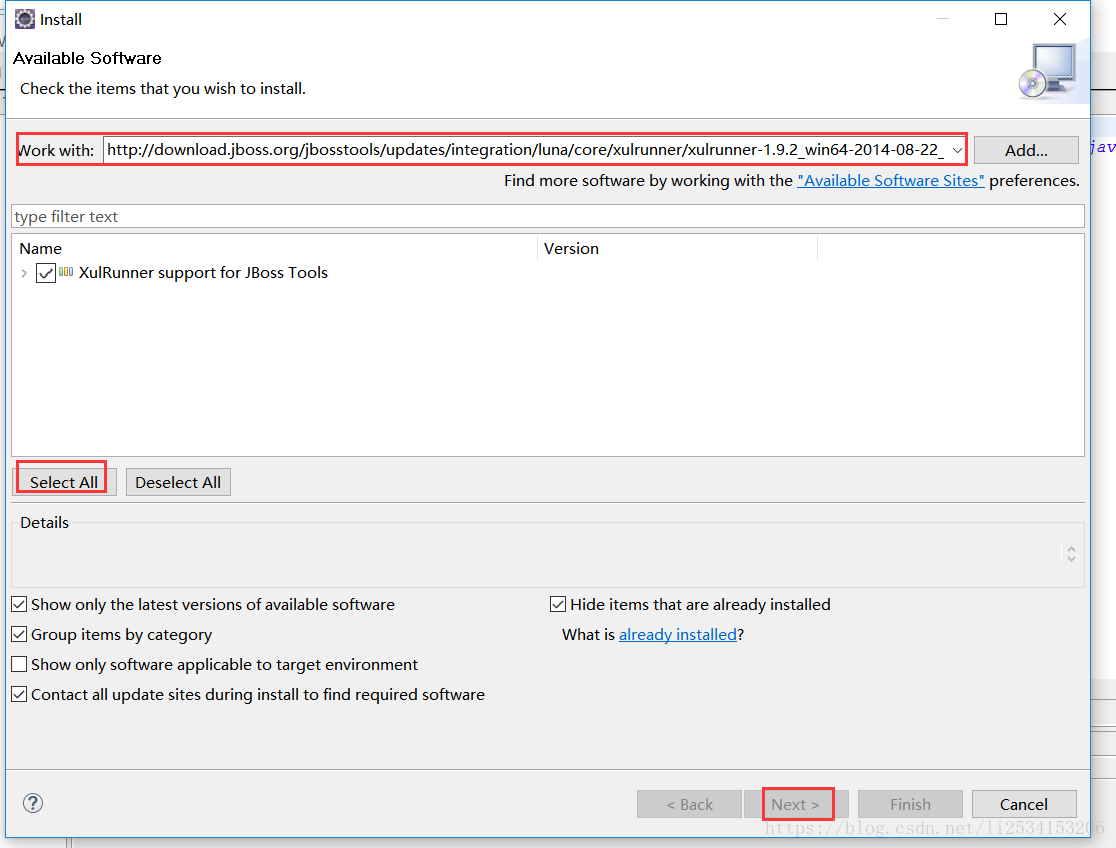This screenshot has height=848, width=1116.
Task: Toggle Group items by category checkbox
Action: tap(19, 634)
